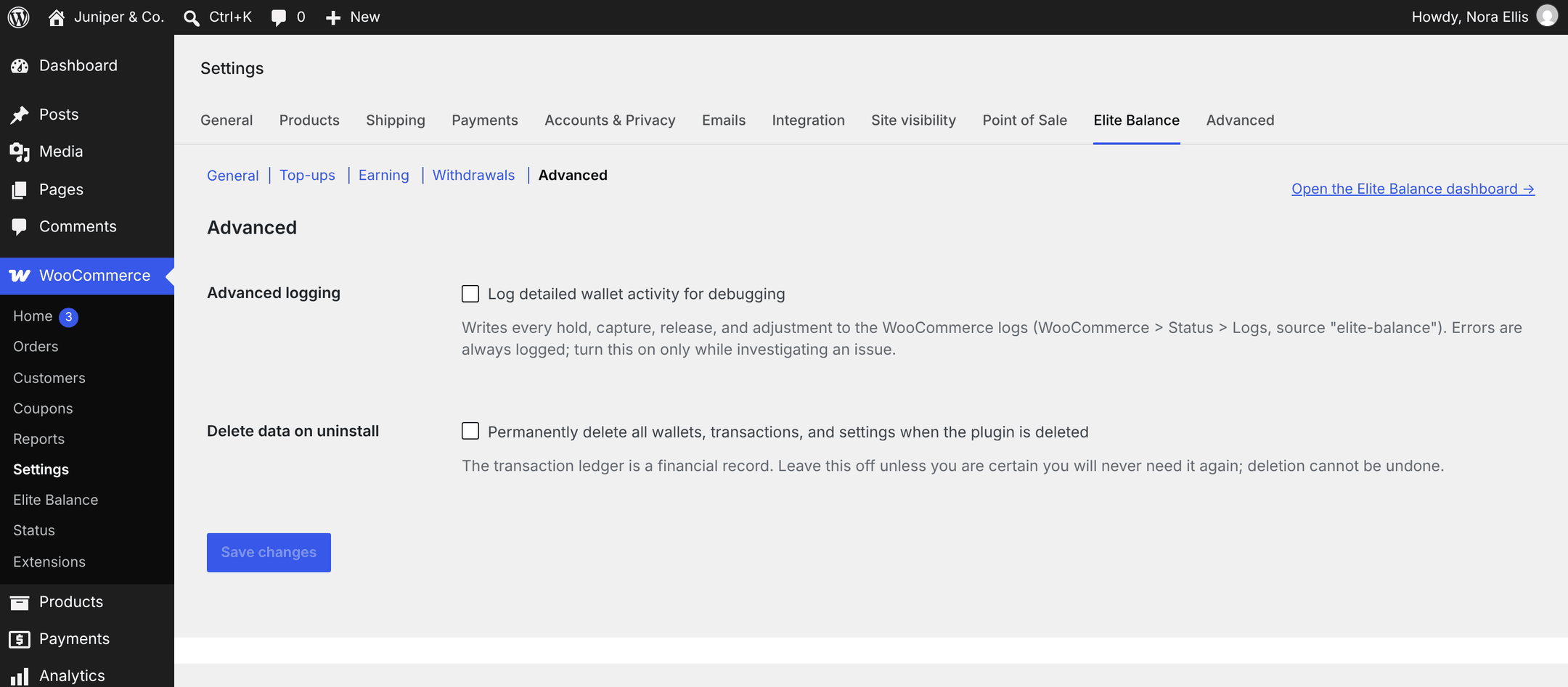
Task: Click the Analytics bar chart icon
Action: point(20,676)
